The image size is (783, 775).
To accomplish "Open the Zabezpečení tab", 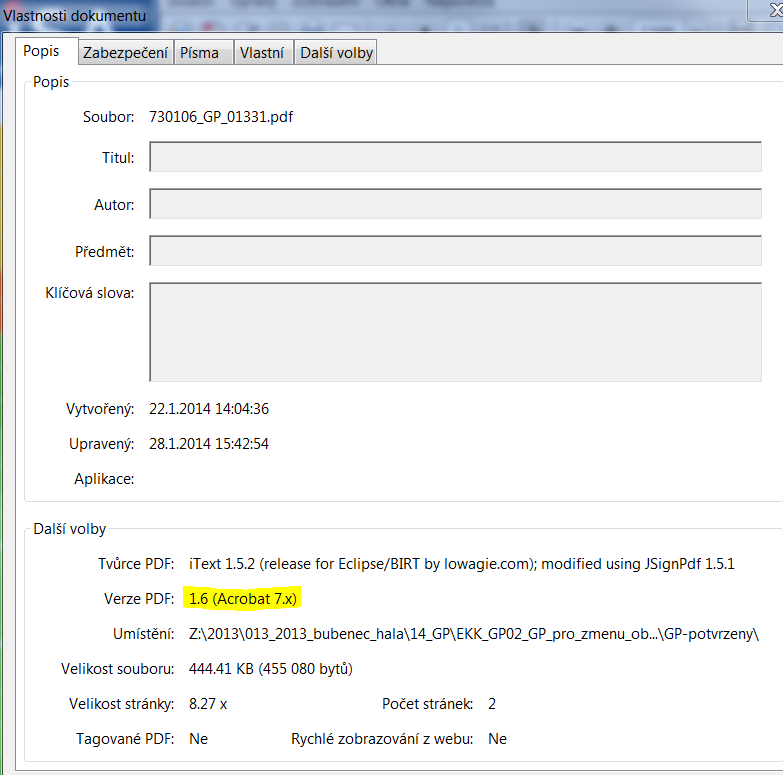I will pyautogui.click(x=125, y=53).
